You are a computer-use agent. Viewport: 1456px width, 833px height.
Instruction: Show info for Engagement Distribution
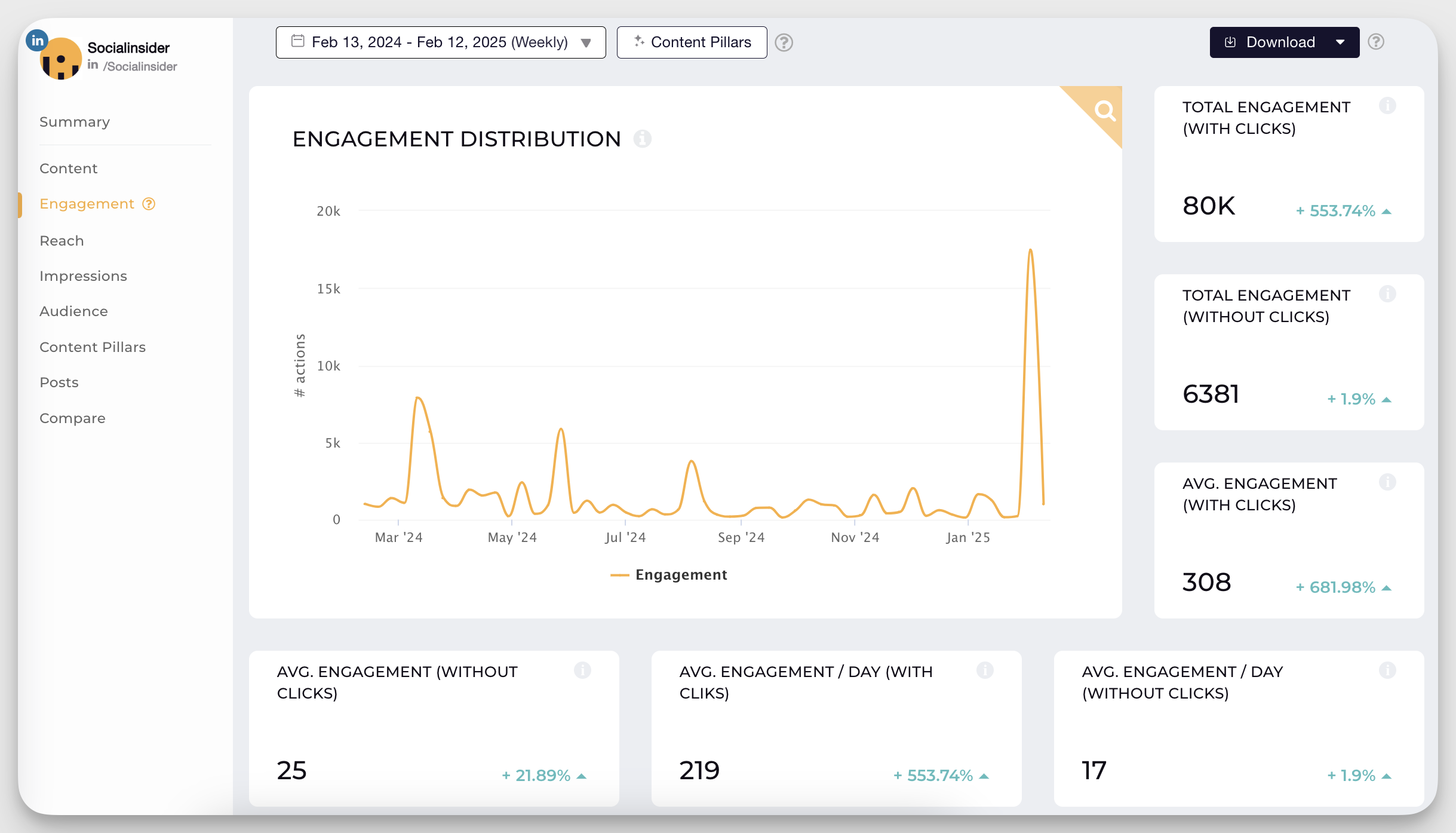coord(642,139)
